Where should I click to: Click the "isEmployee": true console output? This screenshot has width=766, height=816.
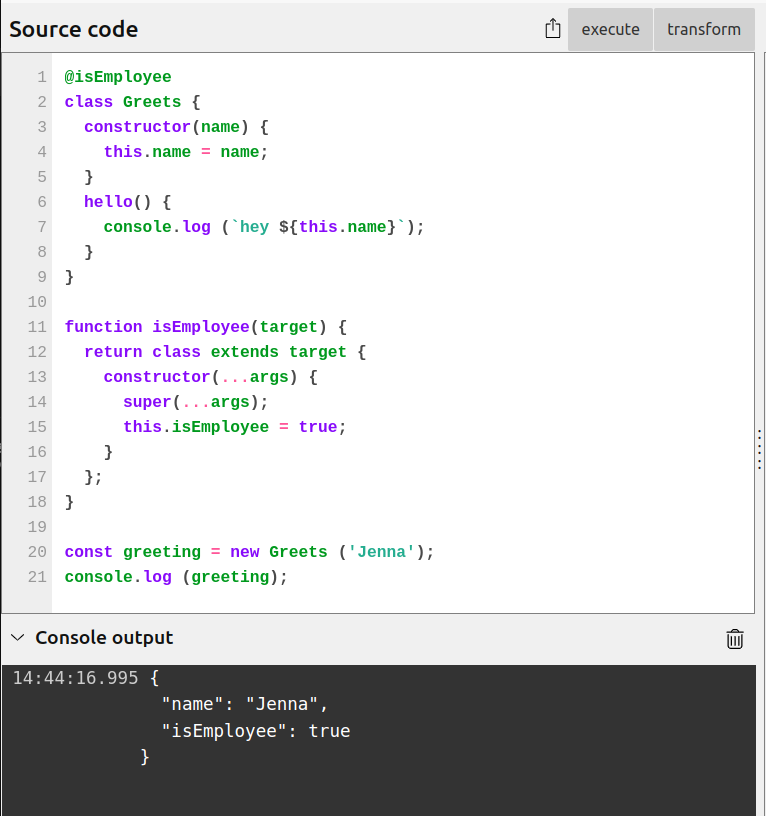click(255, 731)
